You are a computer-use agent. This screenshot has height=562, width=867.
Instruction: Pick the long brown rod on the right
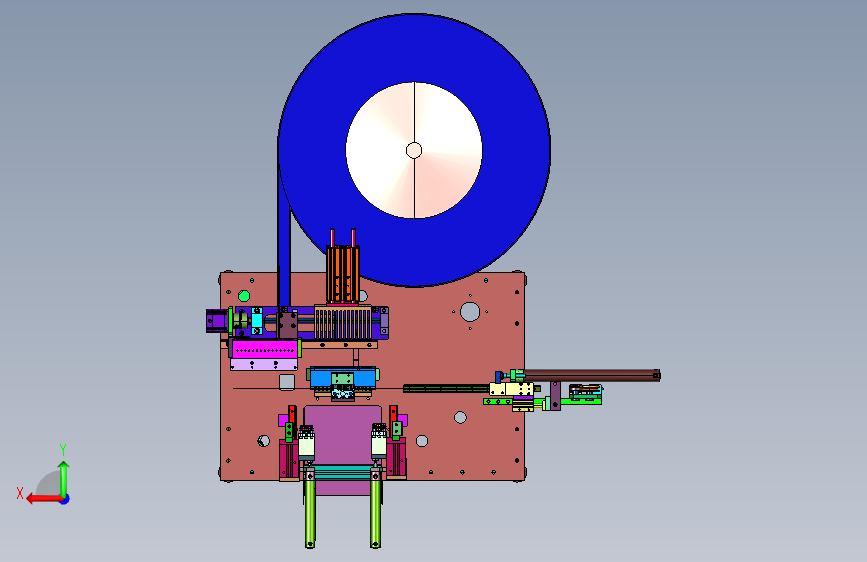tap(592, 375)
